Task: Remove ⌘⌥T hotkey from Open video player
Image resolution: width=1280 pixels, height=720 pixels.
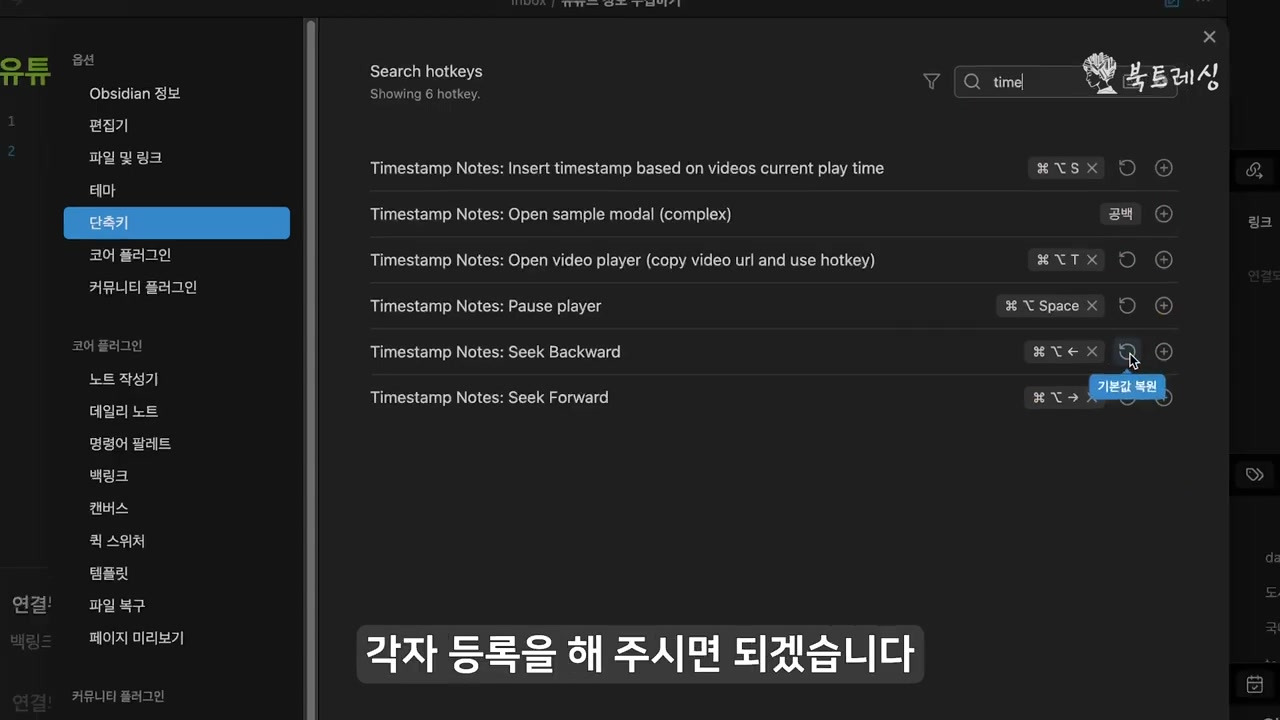Action: point(1092,260)
